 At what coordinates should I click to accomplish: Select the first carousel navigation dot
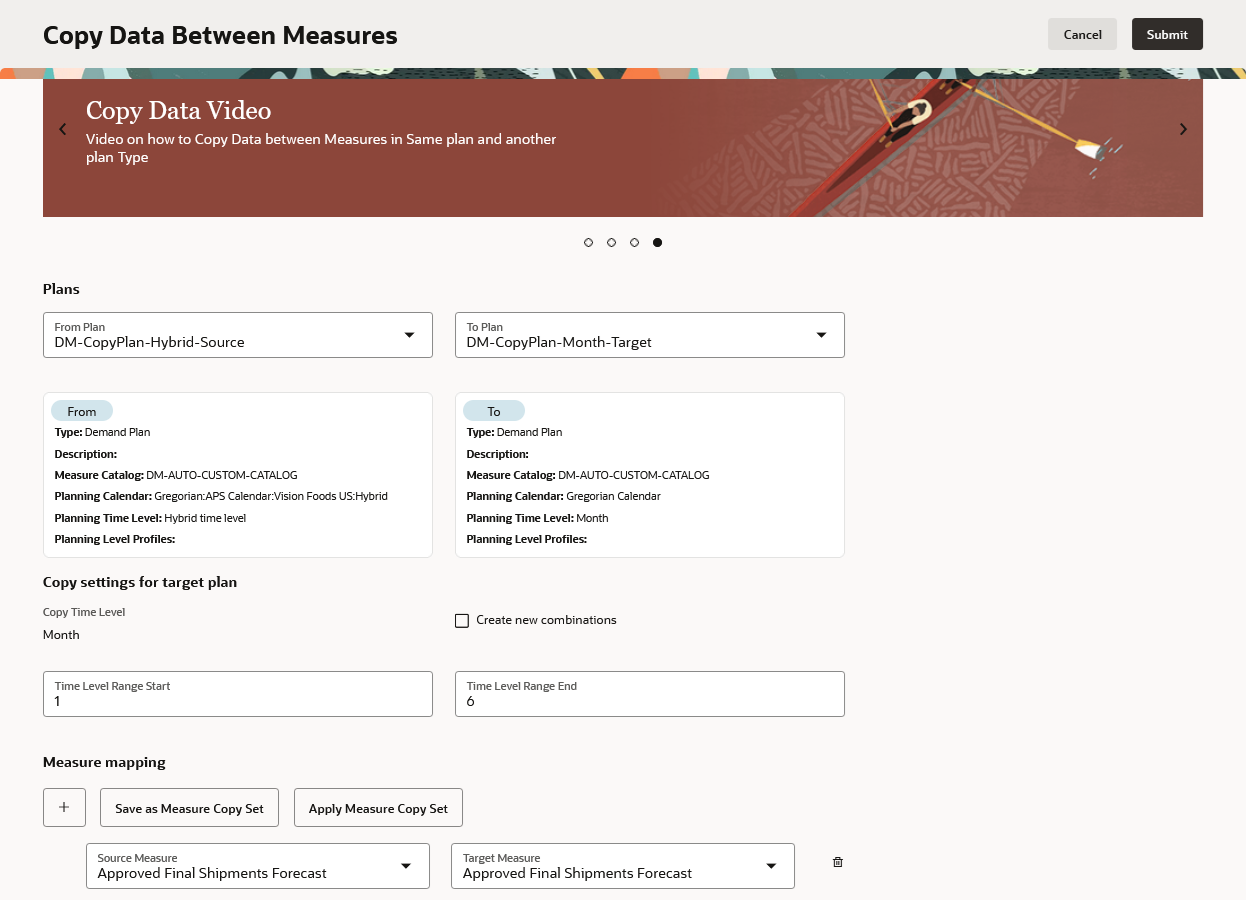588,242
